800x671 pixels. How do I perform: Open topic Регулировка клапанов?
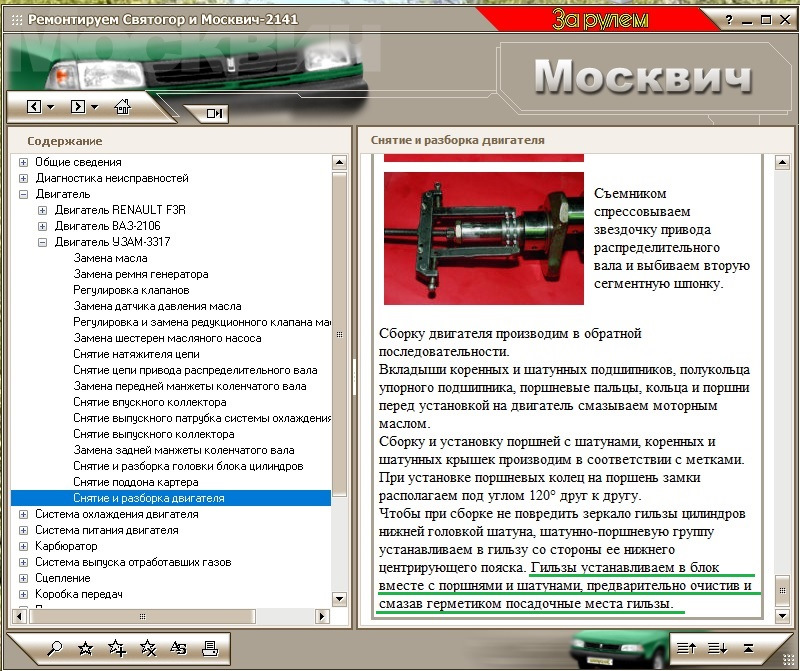click(x=131, y=290)
